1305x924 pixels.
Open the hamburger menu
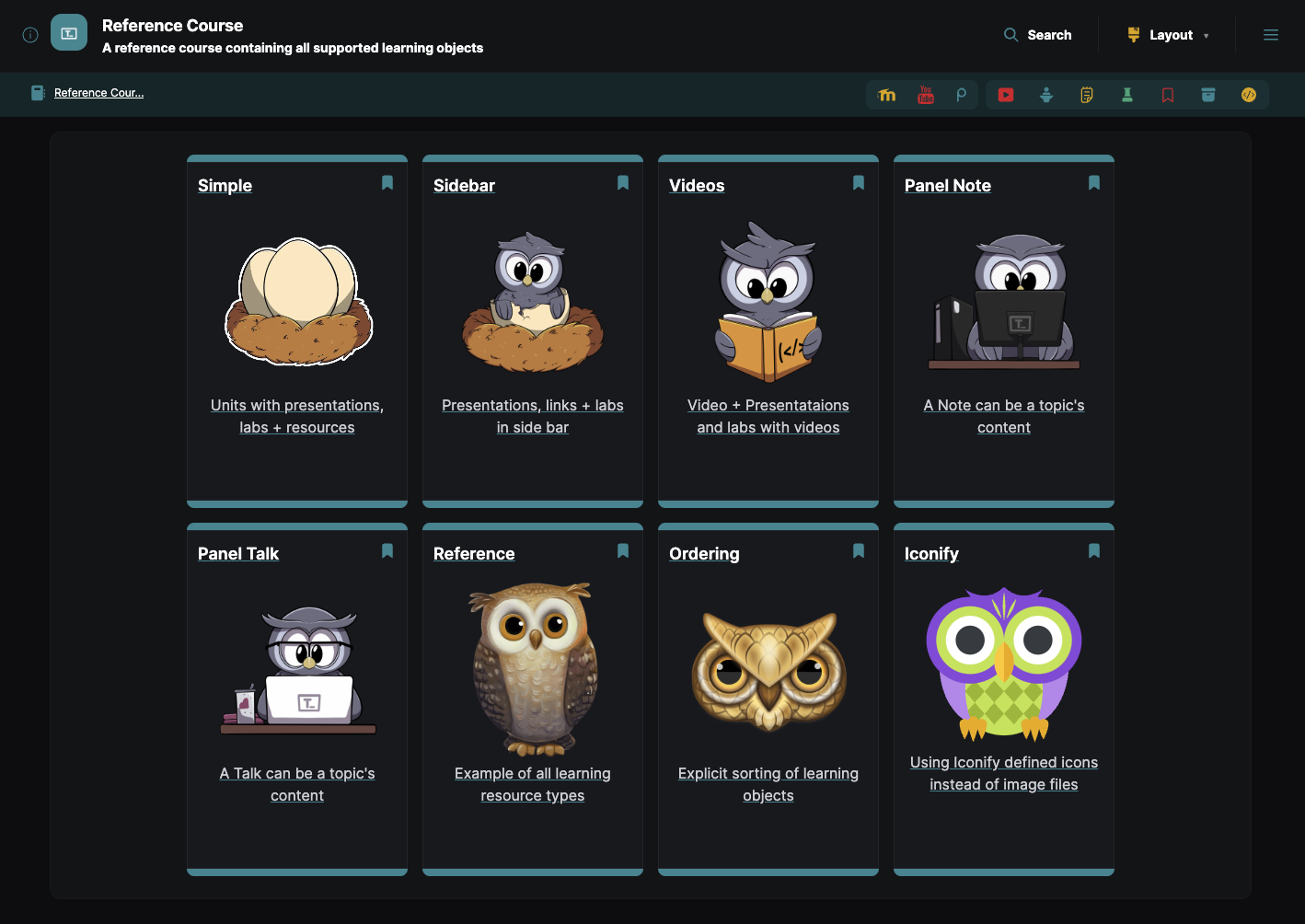[1271, 34]
